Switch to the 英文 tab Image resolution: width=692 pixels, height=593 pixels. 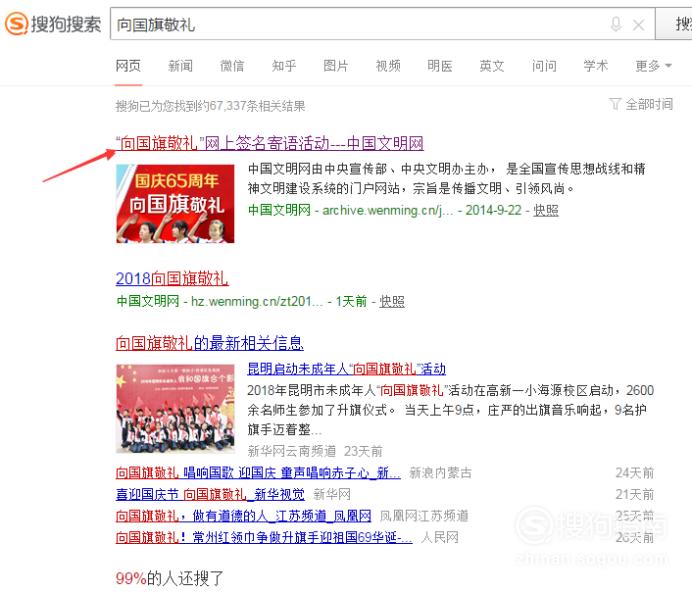point(492,66)
